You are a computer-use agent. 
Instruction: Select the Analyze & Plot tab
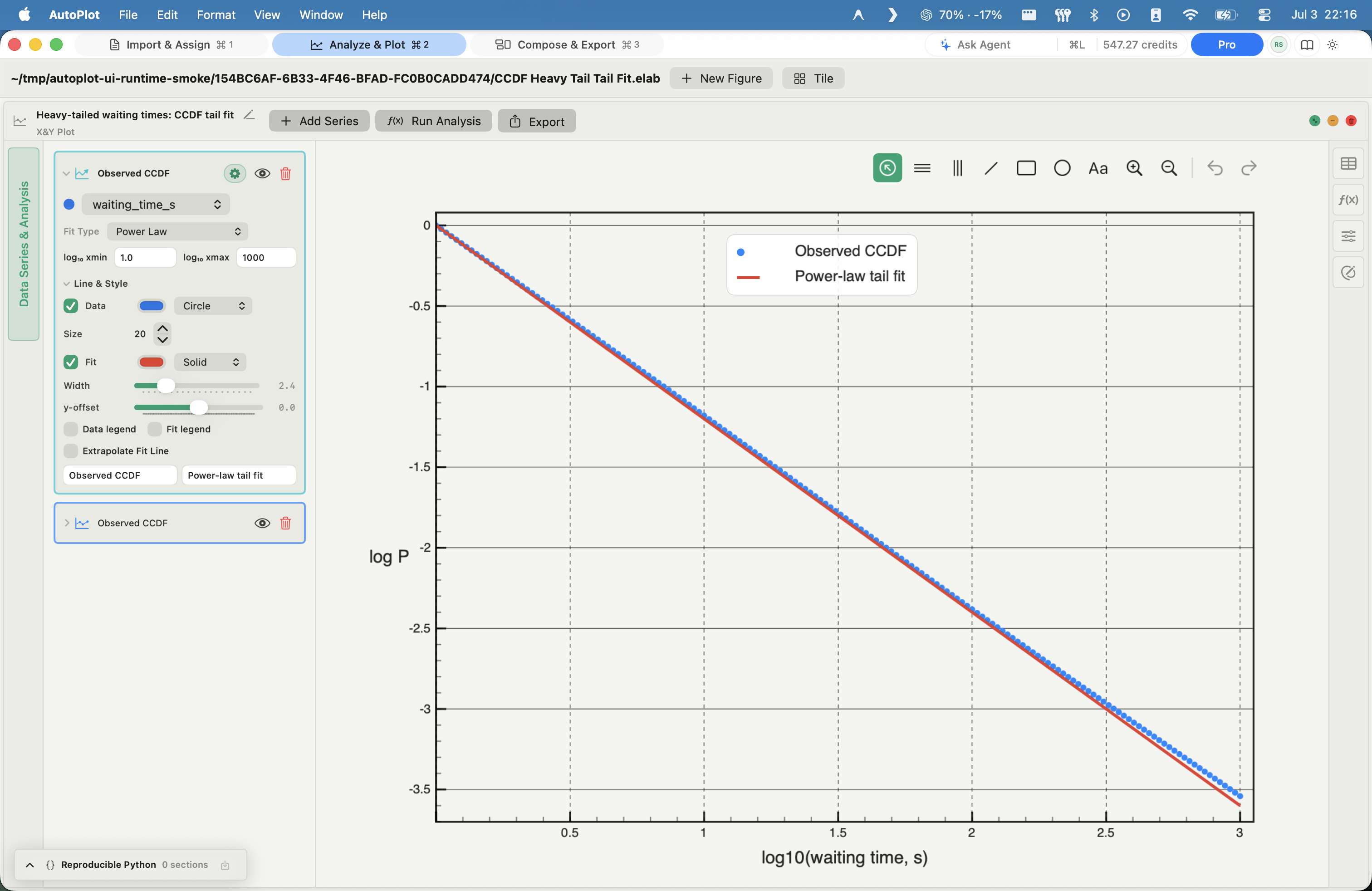369,44
